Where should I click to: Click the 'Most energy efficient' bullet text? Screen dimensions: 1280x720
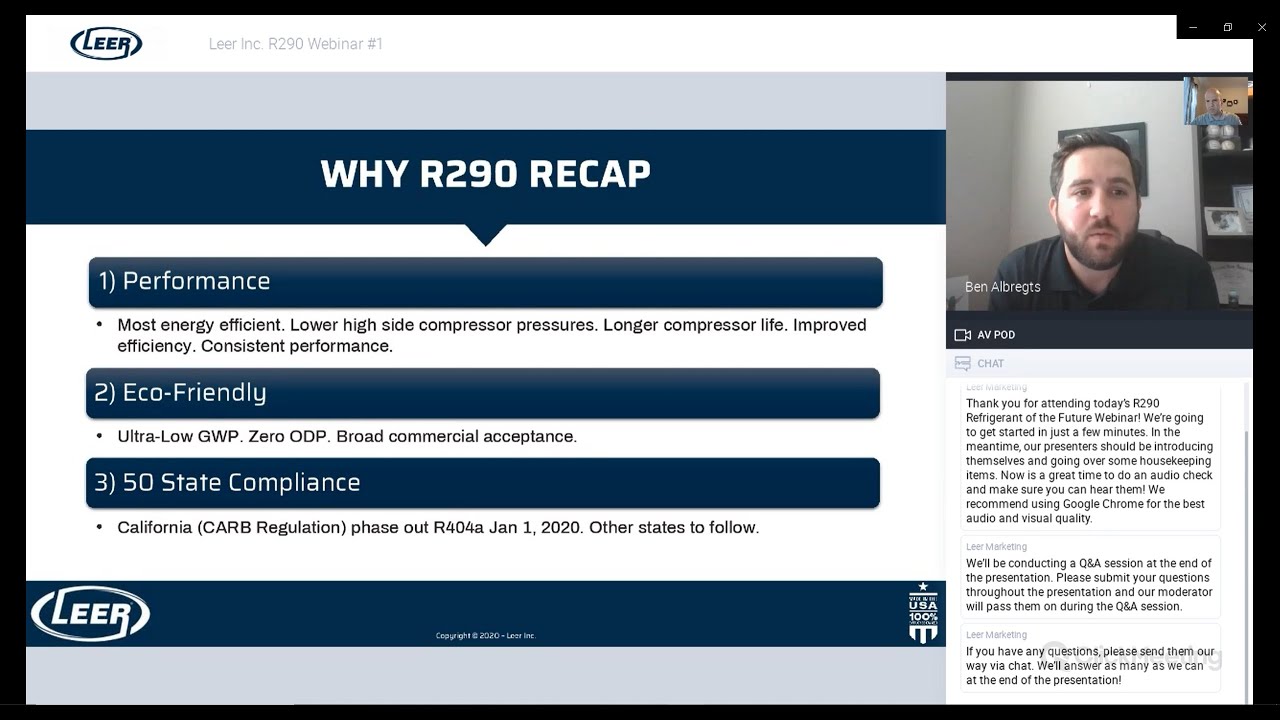[492, 335]
